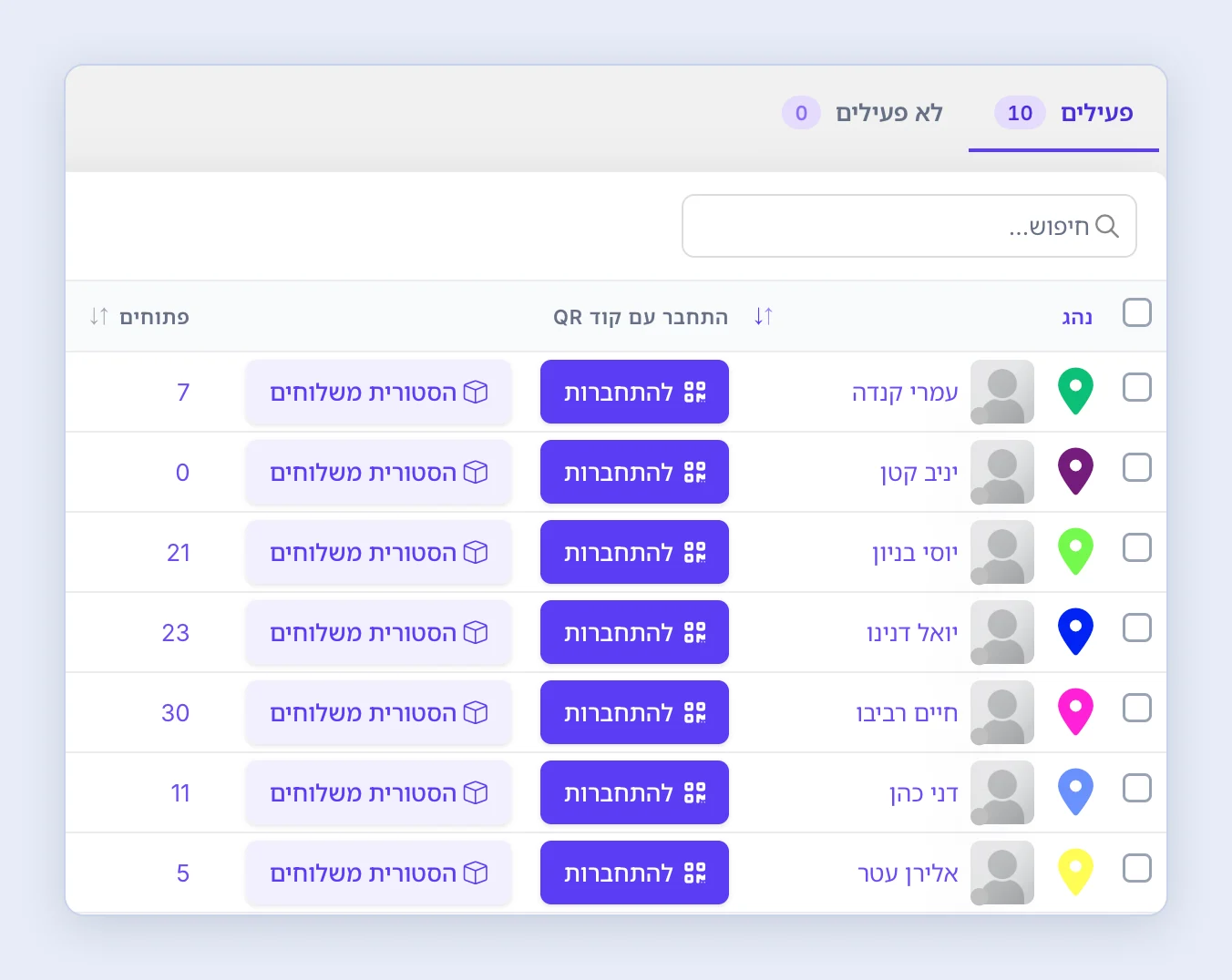
Task: Click להתחברות button for אלירן עטר
Action: click(634, 873)
